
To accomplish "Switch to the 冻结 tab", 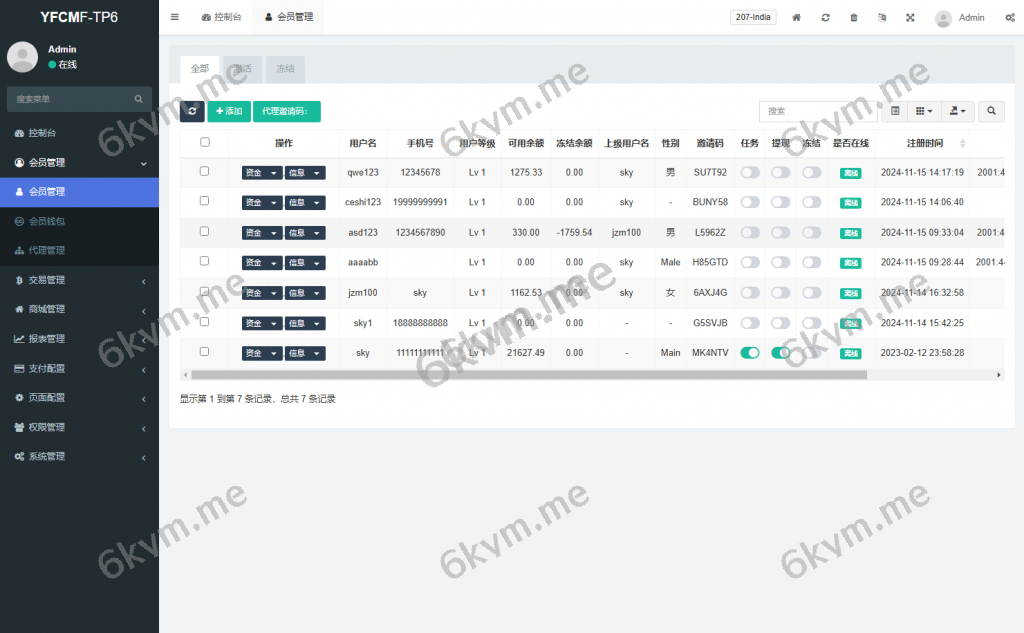I will coord(285,68).
